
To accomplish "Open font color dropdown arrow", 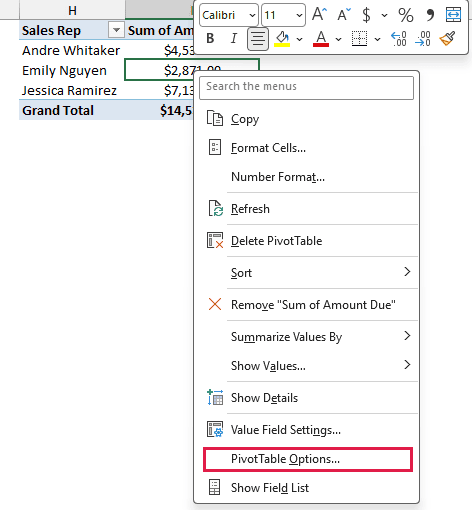I will pos(338,39).
